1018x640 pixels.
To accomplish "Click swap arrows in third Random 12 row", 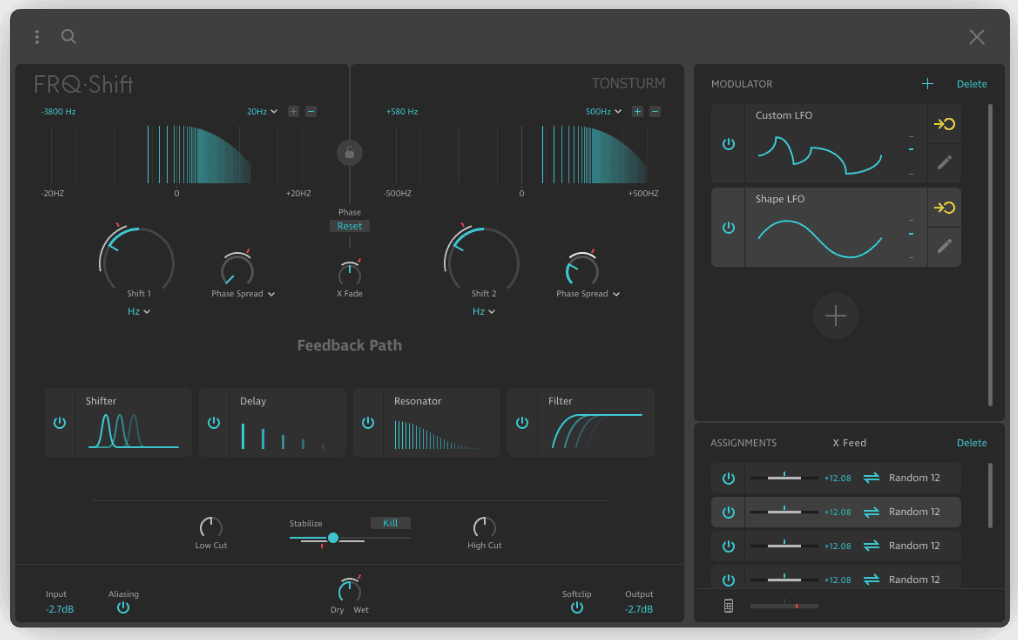I will click(x=871, y=546).
